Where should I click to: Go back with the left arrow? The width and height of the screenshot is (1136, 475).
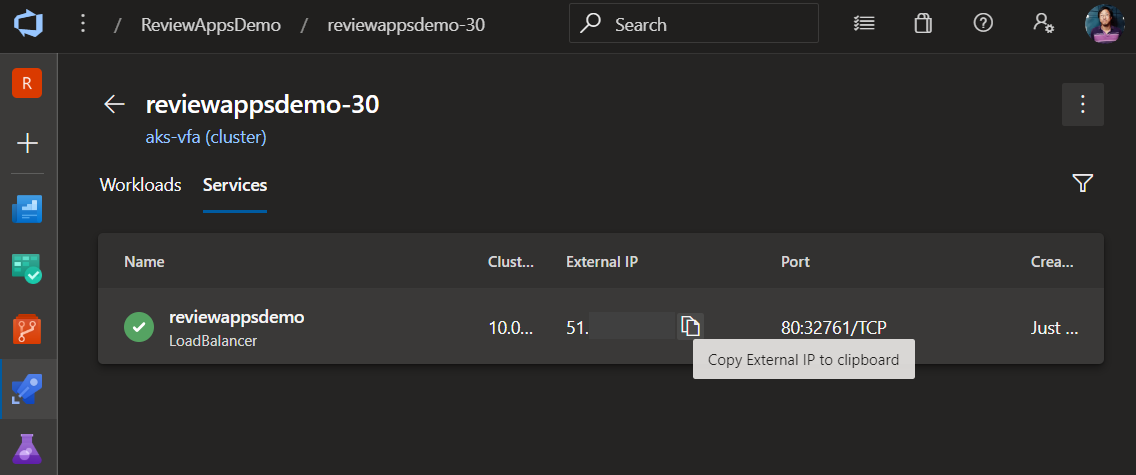(114, 104)
